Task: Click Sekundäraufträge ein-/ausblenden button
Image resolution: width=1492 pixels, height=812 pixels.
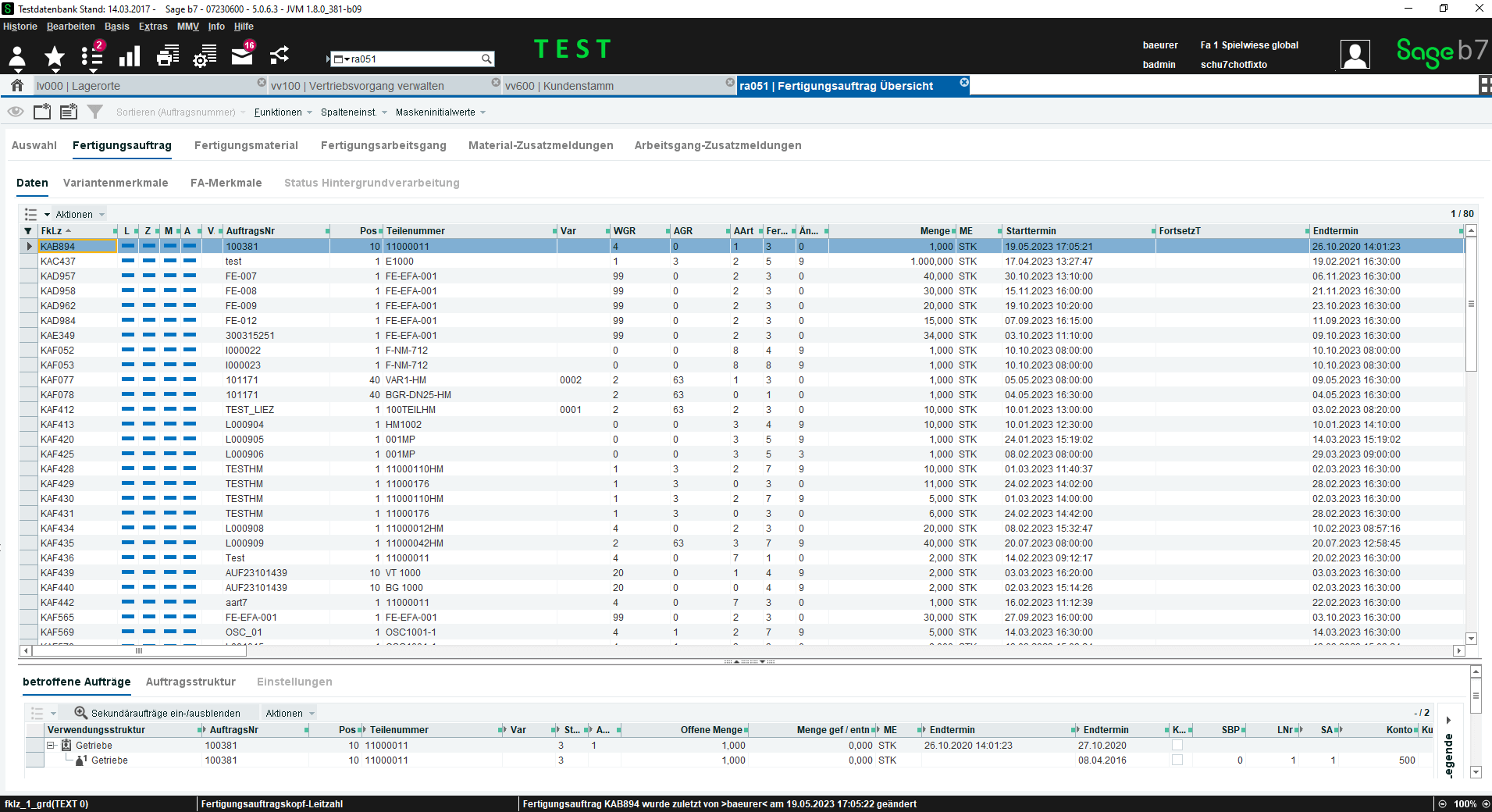Action: (158, 713)
